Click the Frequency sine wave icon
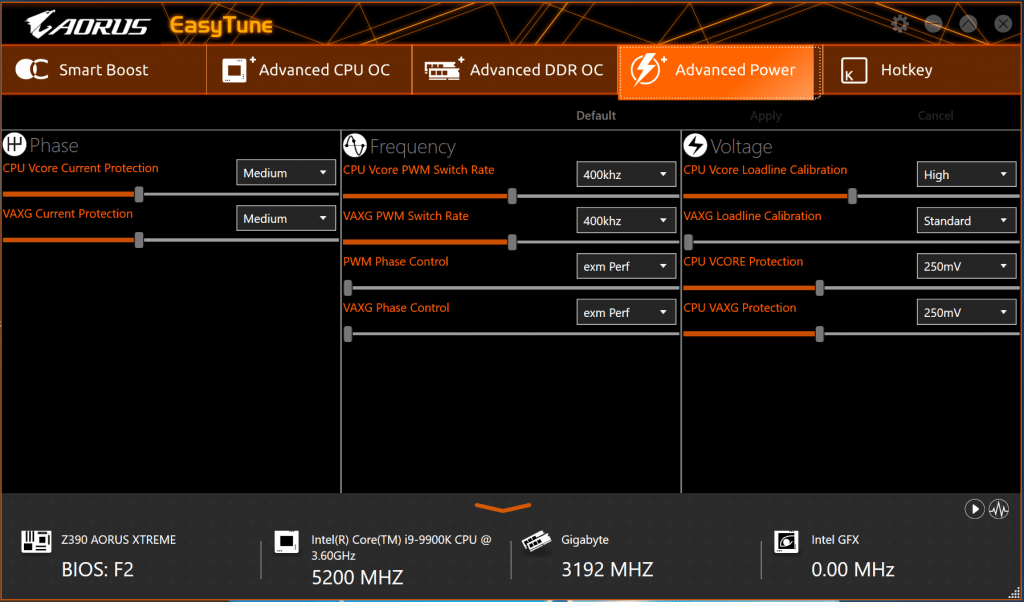Screen dimensions: 1024x602 pyautogui.click(x=355, y=146)
